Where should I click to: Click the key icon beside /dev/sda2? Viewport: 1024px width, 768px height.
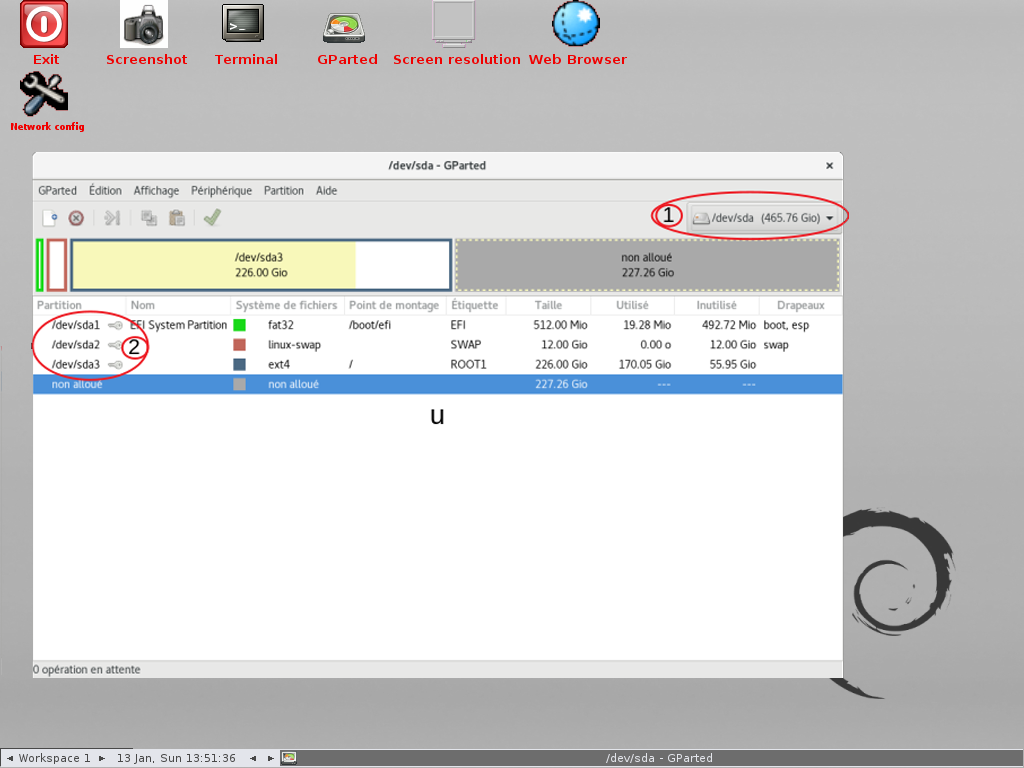(x=114, y=345)
